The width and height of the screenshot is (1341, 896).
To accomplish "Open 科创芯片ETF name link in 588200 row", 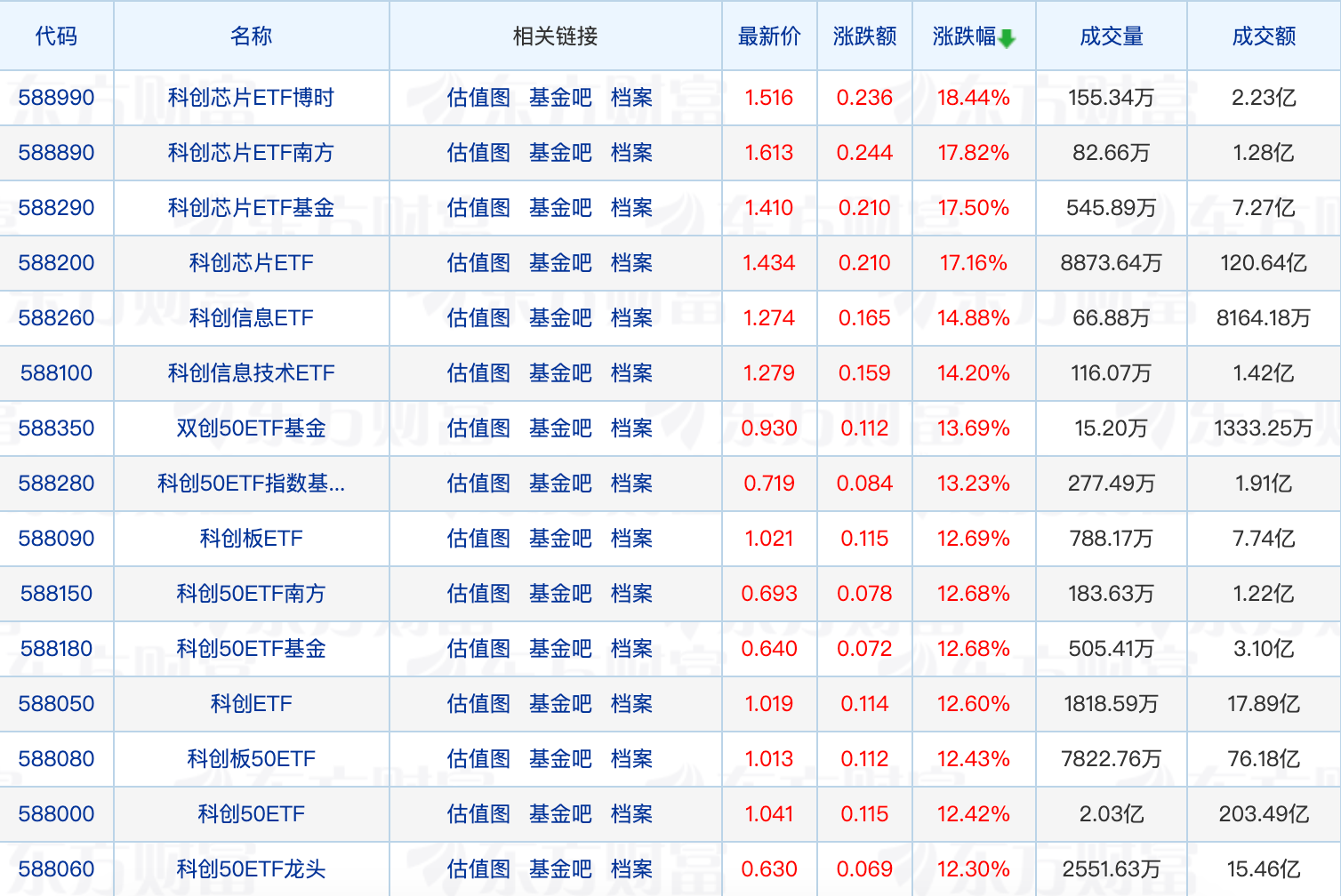I will [252, 263].
